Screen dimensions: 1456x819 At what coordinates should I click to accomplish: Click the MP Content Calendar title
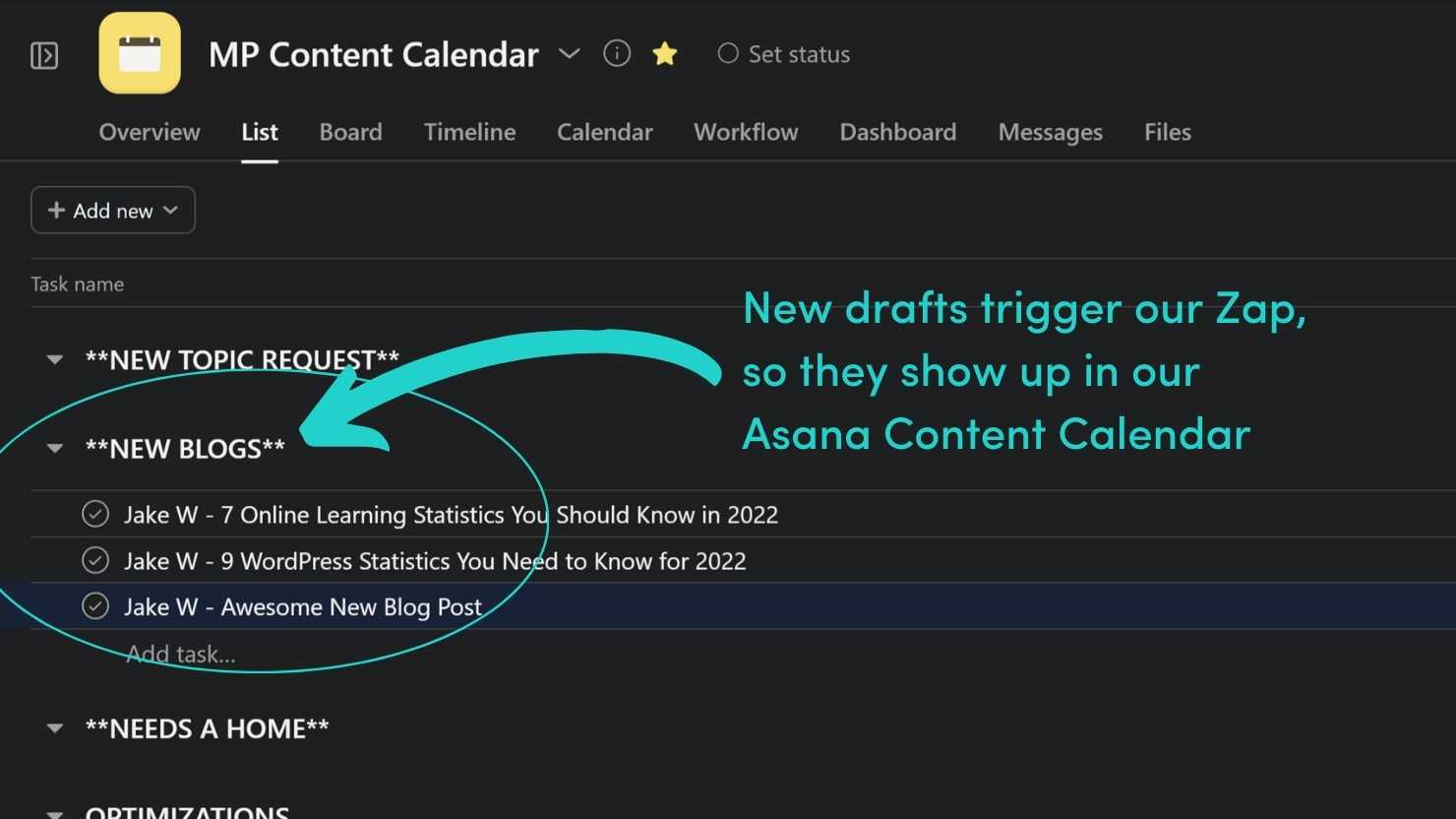click(374, 54)
